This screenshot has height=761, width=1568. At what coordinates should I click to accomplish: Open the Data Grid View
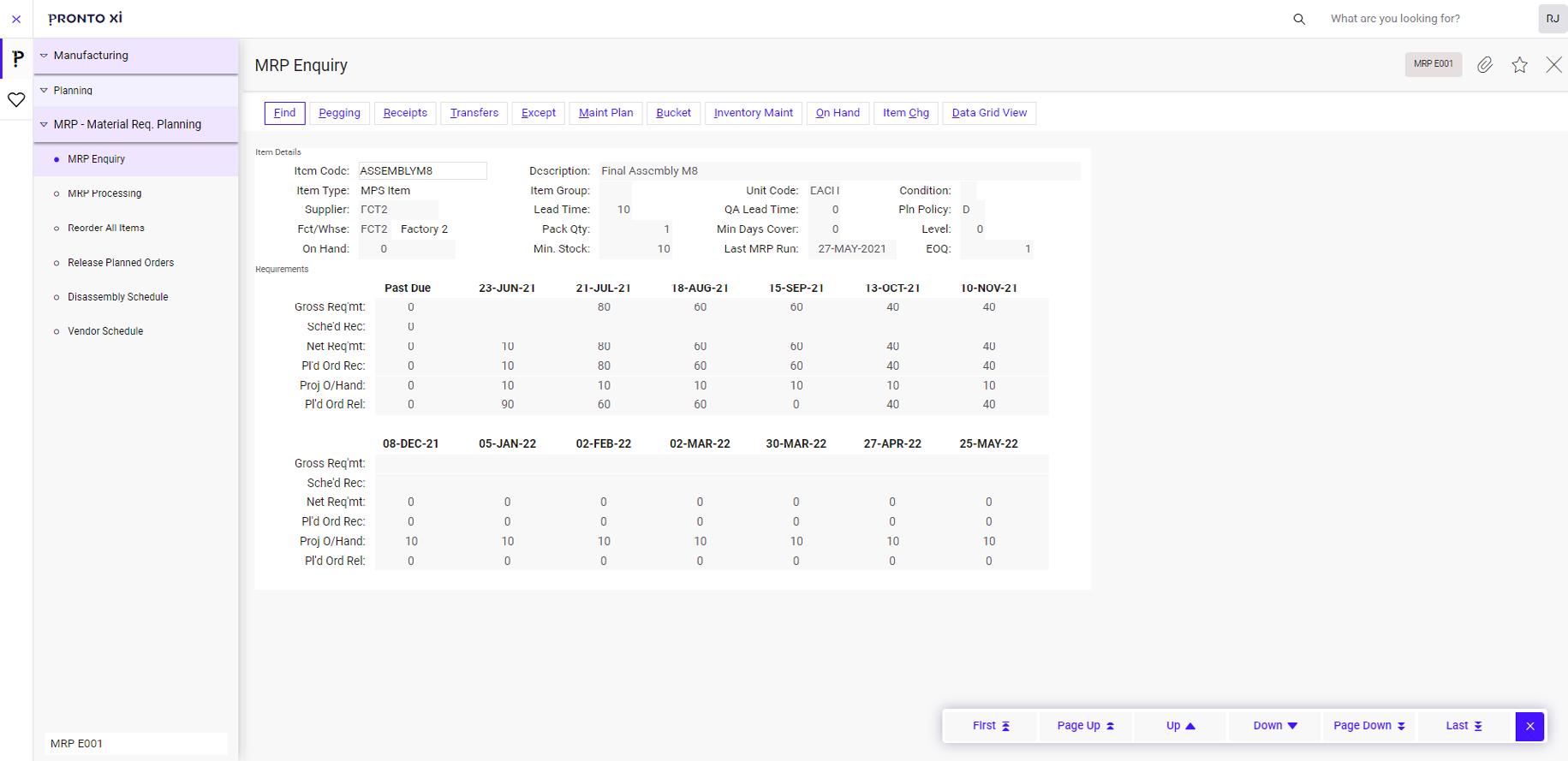[989, 113]
